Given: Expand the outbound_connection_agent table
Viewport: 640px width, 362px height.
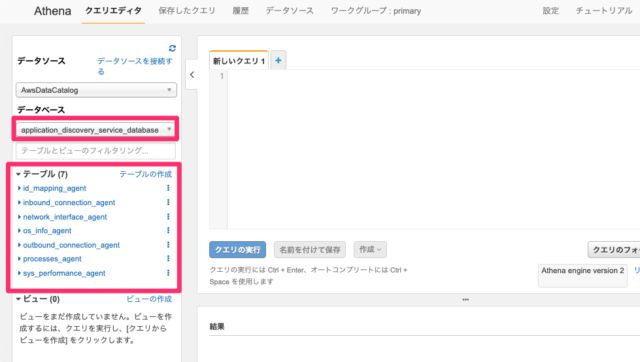Looking at the screenshot, I should pos(19,245).
